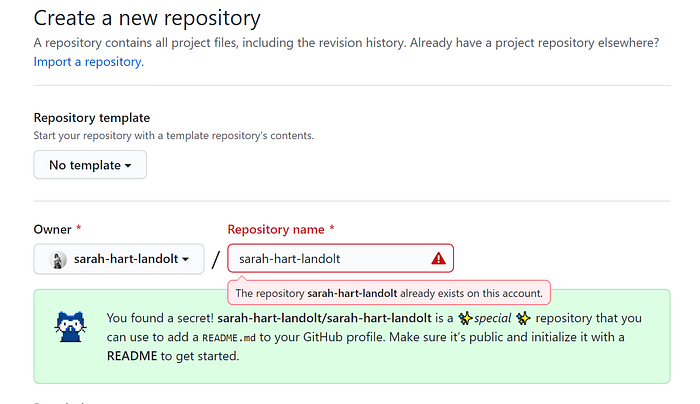This screenshot has width=700, height=404.
Task: Click the red warning triangle icon
Action: pyautogui.click(x=438, y=258)
